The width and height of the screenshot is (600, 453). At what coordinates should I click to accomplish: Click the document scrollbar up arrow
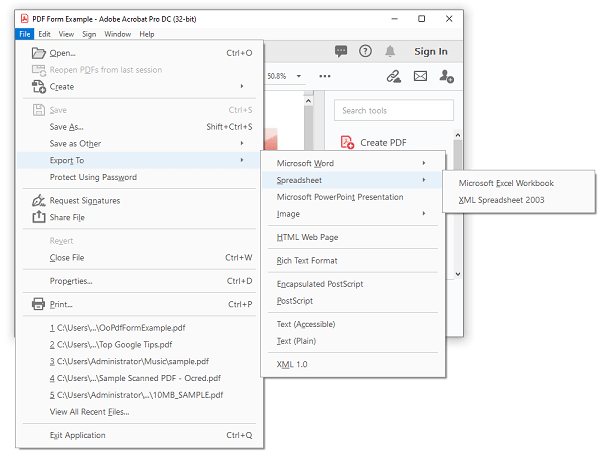[308, 101]
